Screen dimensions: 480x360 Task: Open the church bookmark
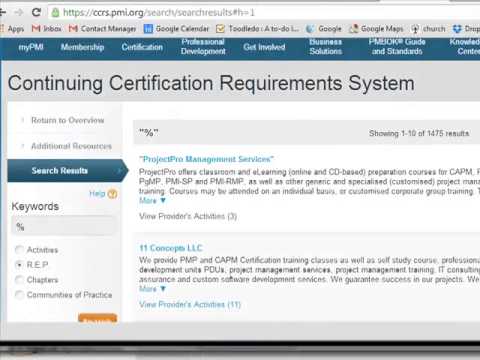pos(428,29)
